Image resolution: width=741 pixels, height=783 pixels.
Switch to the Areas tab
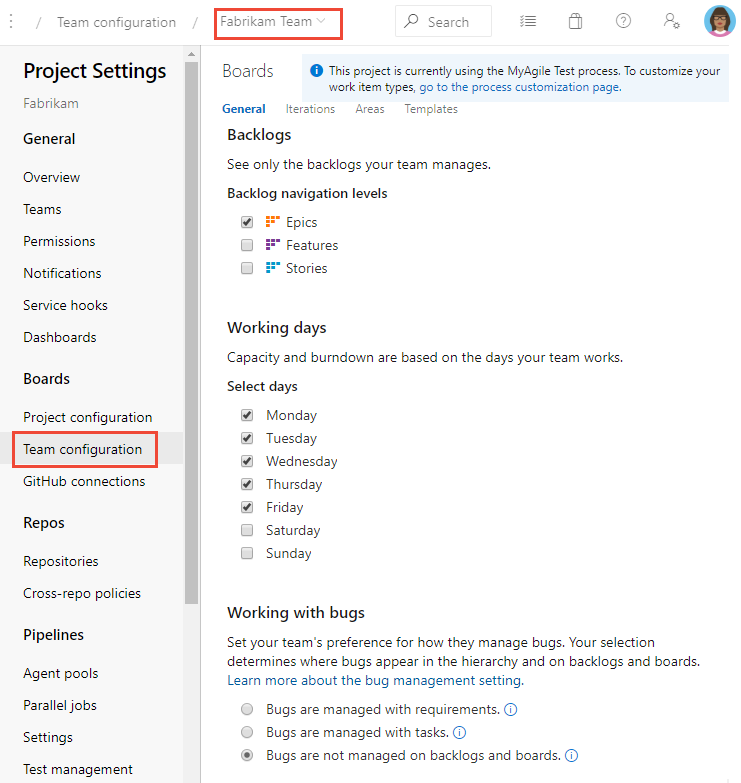pos(370,109)
